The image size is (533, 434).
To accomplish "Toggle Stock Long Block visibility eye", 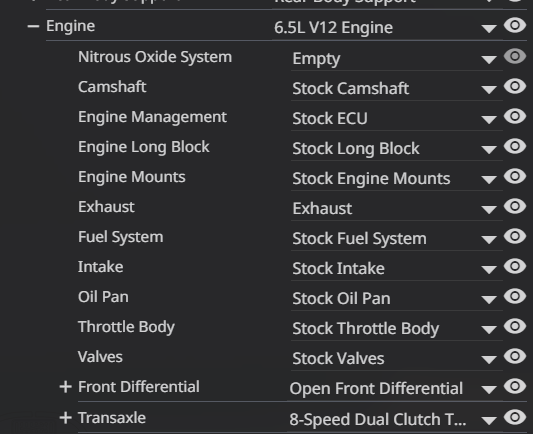I will tap(515, 146).
